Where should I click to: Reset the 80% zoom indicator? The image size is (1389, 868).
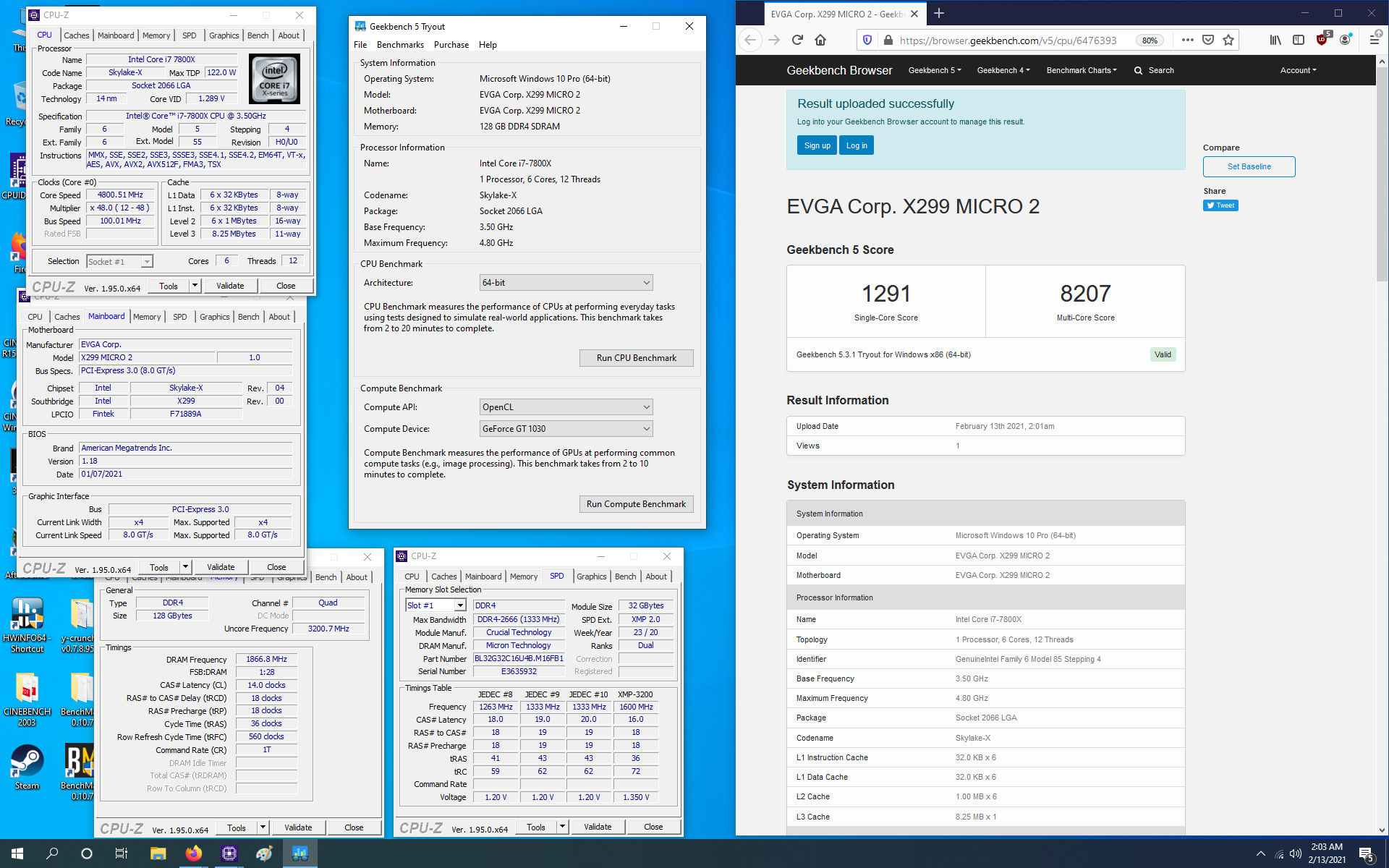click(1150, 41)
